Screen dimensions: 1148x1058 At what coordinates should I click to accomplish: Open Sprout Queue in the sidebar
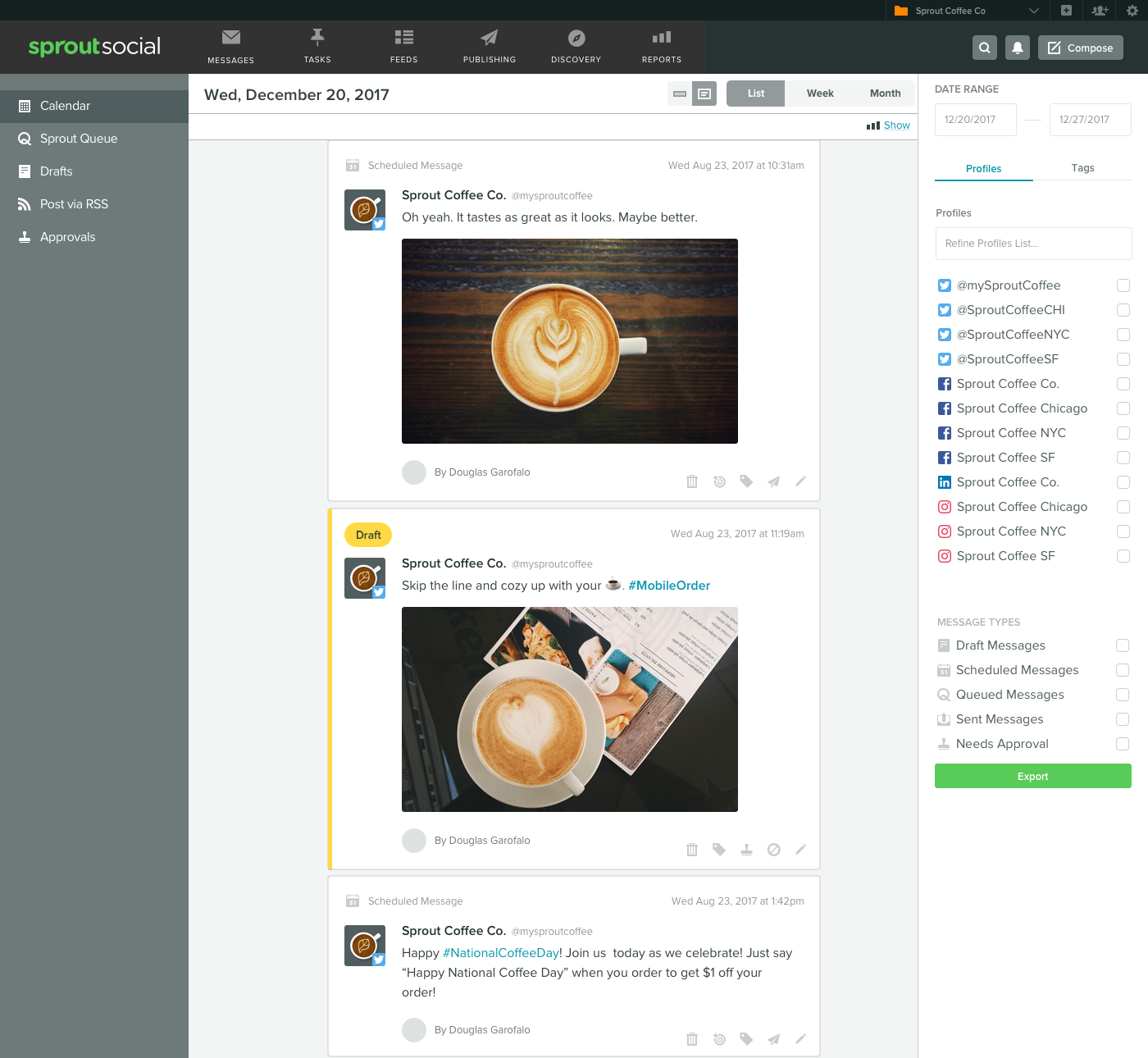coord(94,139)
